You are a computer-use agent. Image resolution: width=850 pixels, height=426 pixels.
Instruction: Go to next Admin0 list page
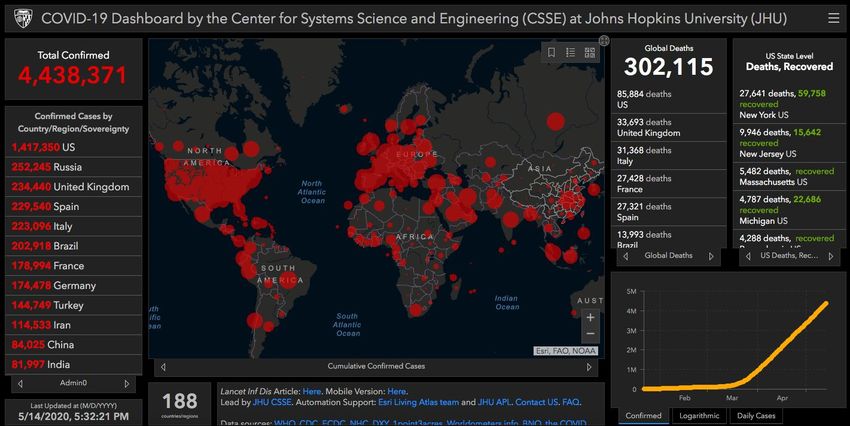(x=127, y=384)
